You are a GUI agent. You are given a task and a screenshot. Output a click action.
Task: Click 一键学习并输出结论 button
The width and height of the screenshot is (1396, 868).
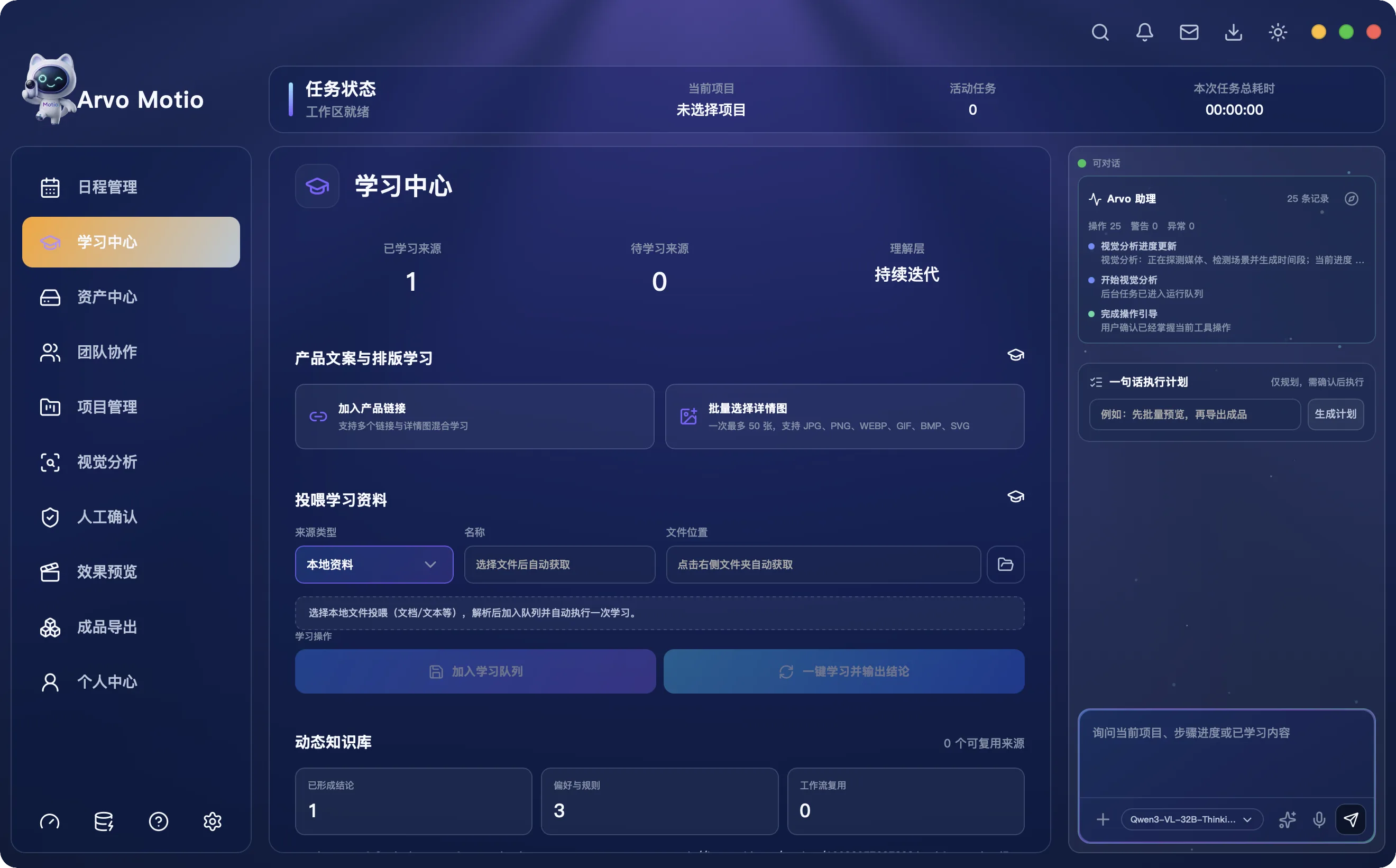[x=843, y=671]
